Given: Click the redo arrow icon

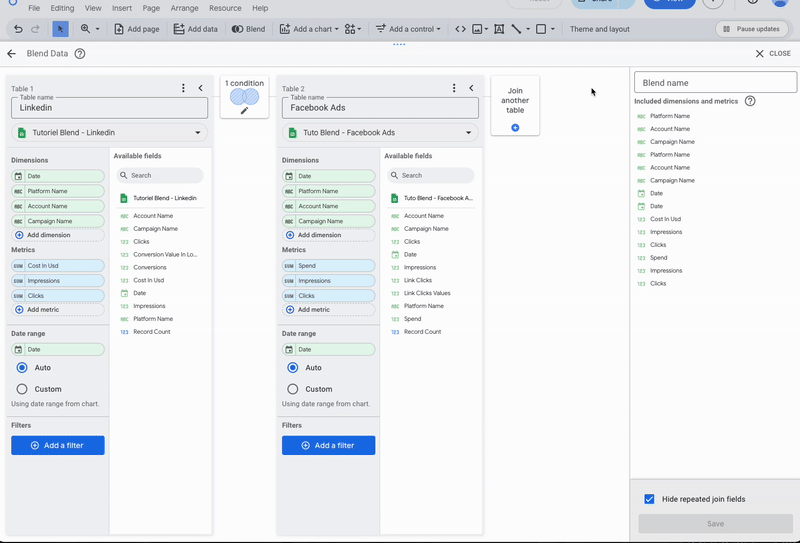Looking at the screenshot, I should (35, 29).
